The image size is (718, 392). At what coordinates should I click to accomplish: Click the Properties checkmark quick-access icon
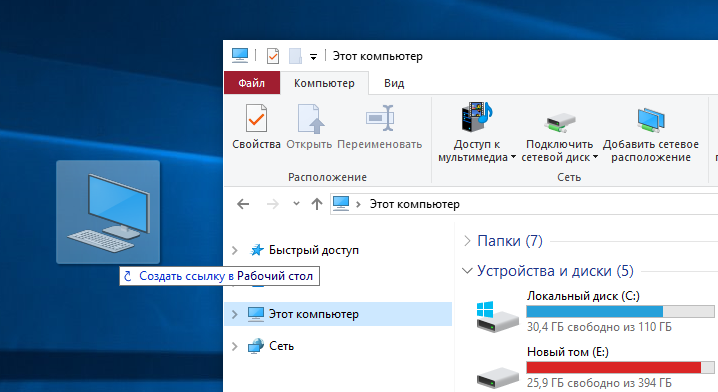coord(273,56)
